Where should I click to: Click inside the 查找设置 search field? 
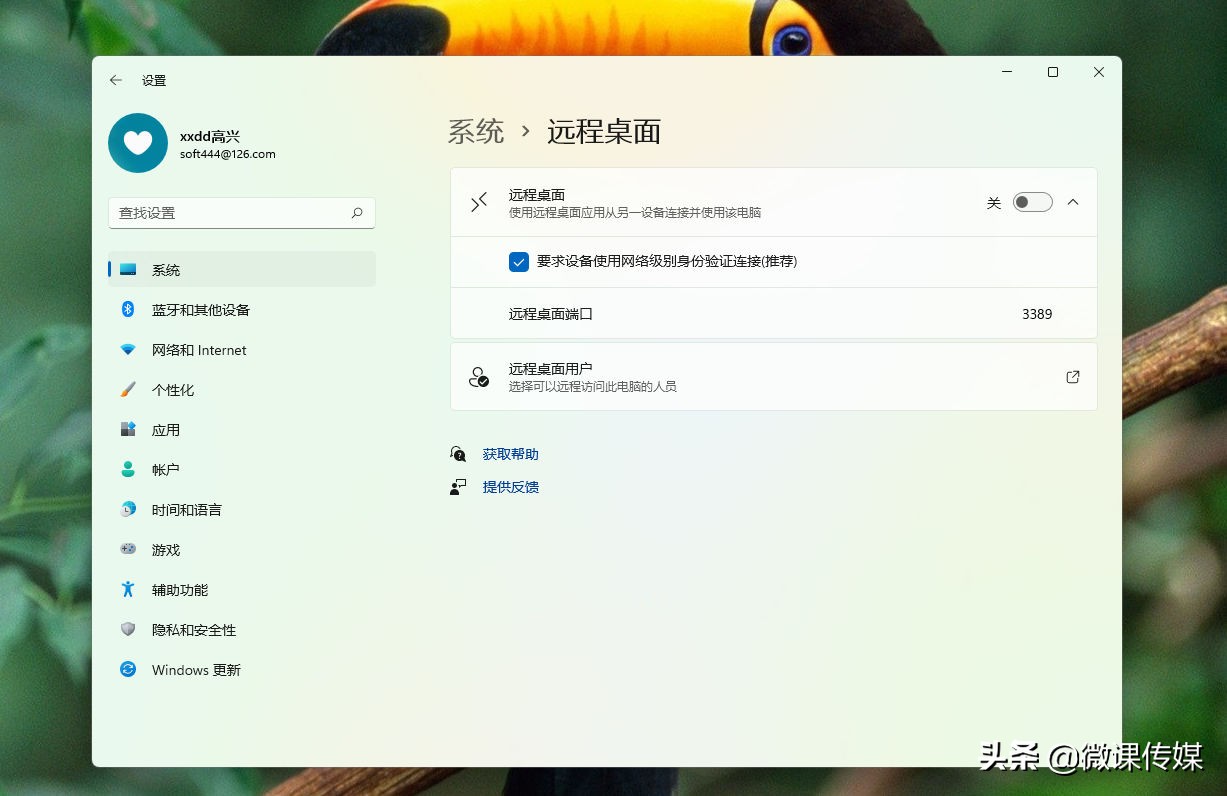(240, 213)
